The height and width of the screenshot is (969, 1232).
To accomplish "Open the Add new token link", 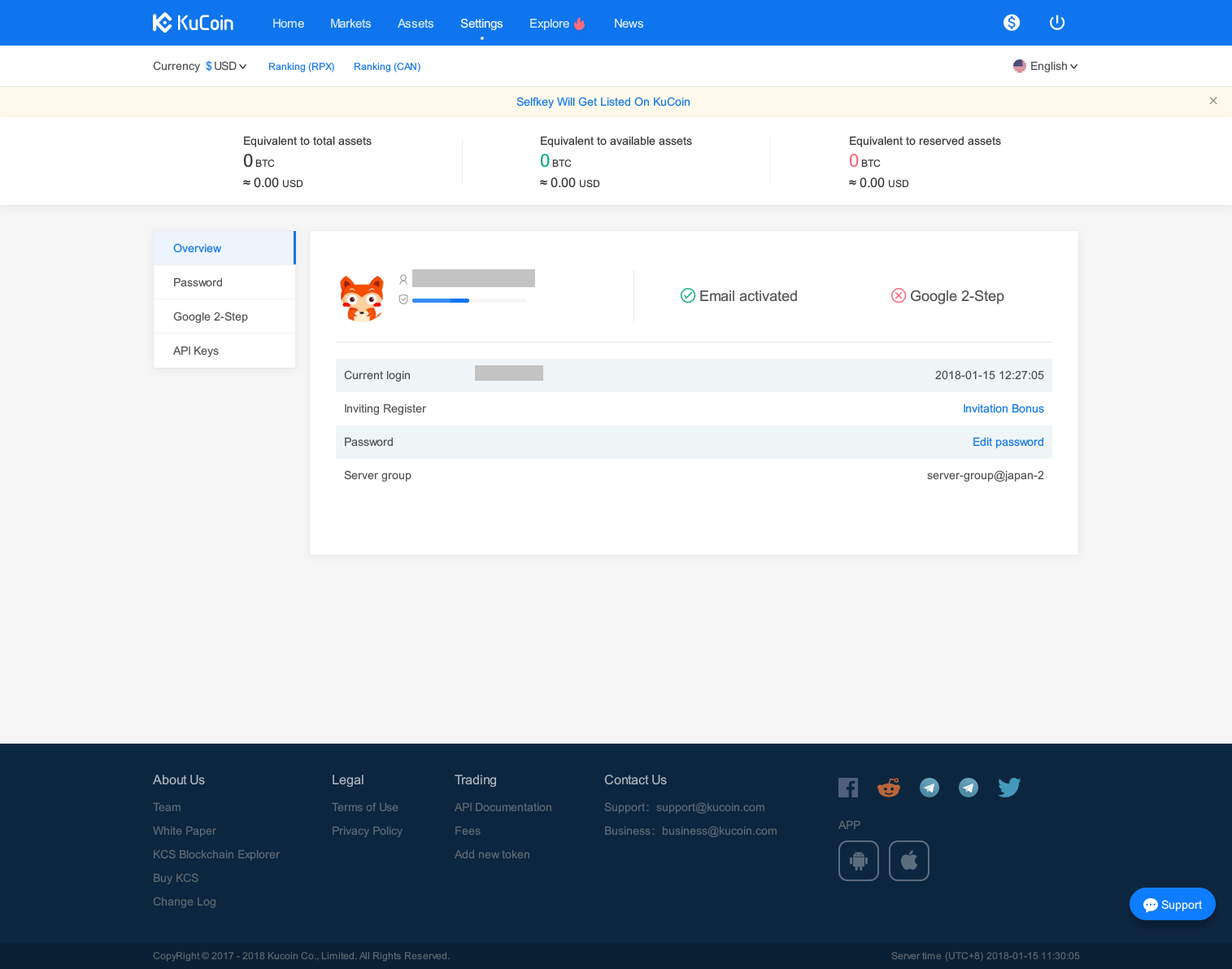I will click(x=492, y=854).
